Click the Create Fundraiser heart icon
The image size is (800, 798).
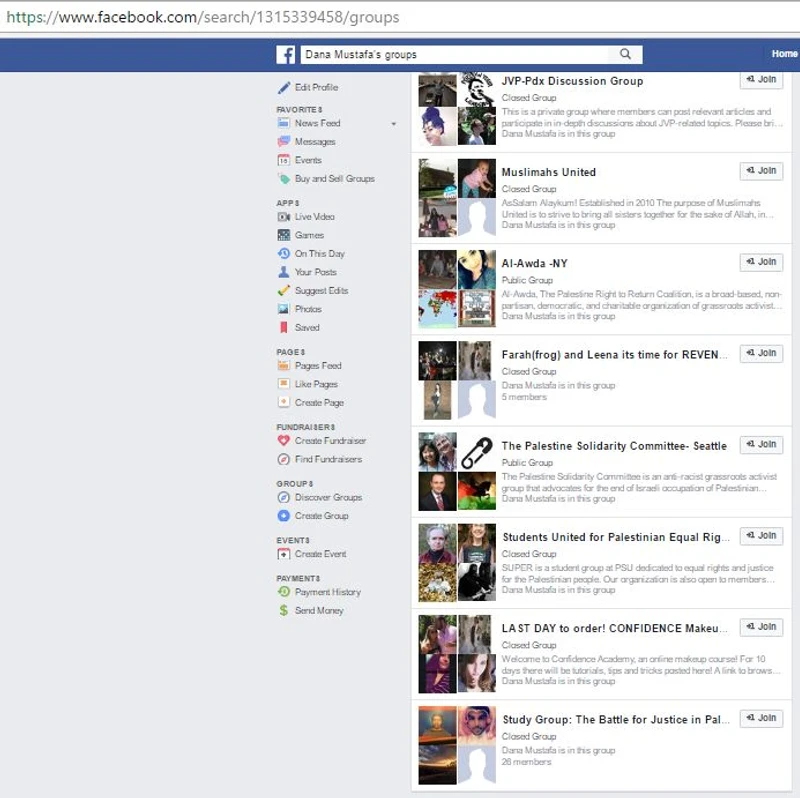point(284,440)
